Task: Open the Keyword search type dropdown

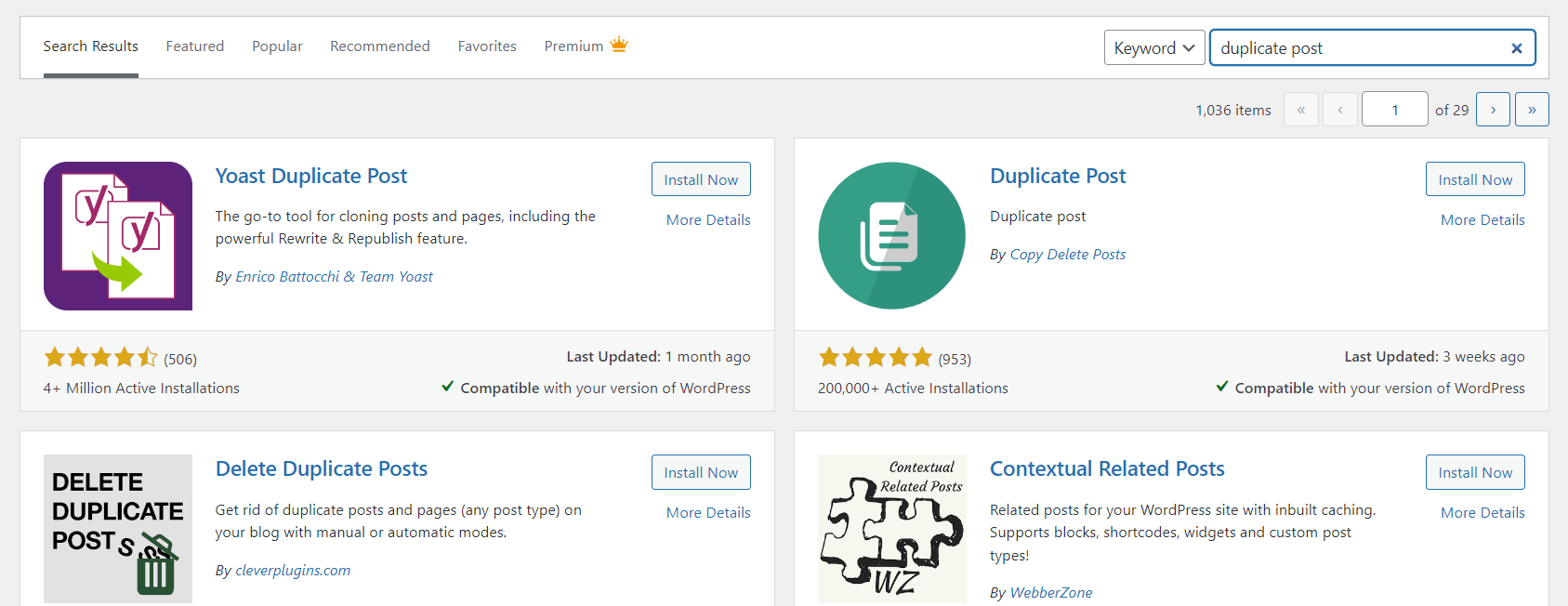Action: click(x=1153, y=48)
